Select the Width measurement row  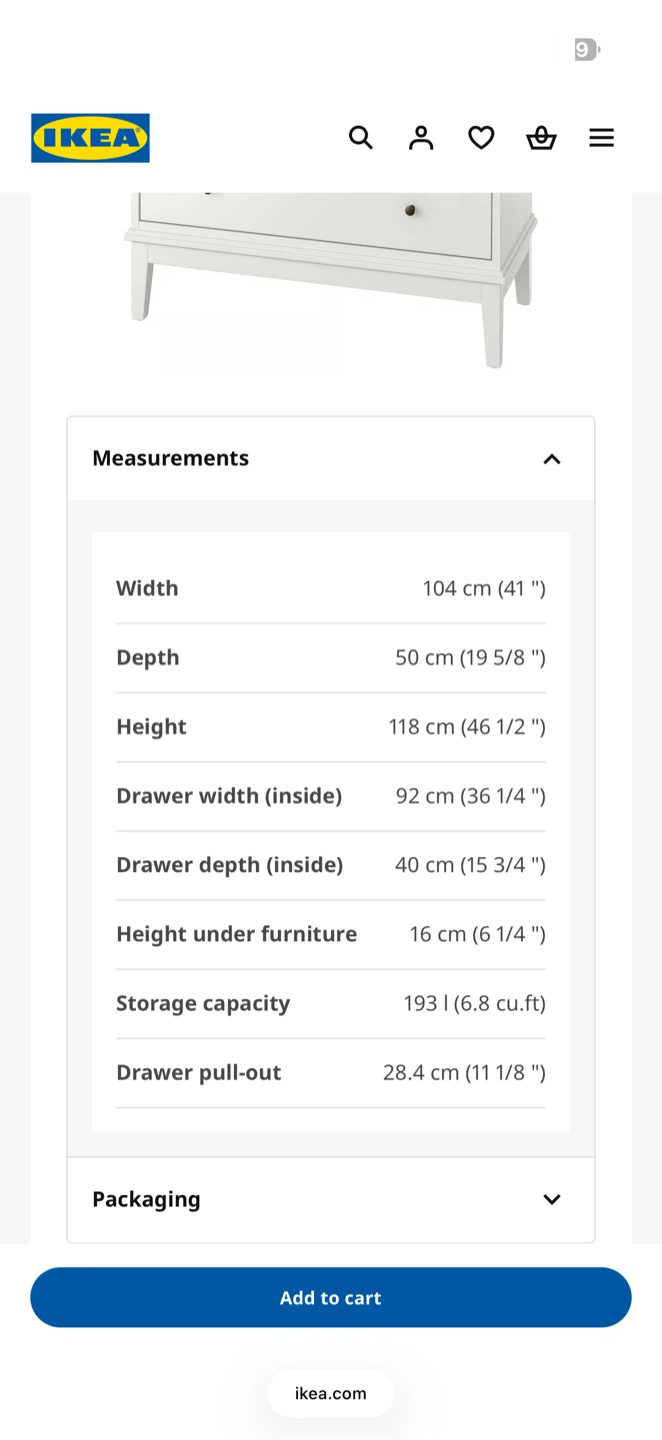tap(331, 588)
